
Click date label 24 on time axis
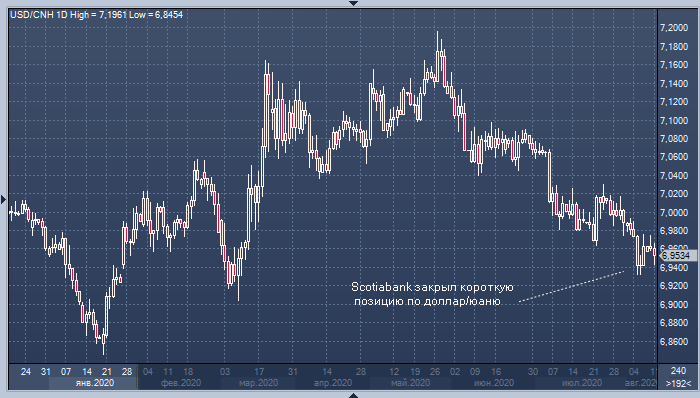click(x=25, y=371)
